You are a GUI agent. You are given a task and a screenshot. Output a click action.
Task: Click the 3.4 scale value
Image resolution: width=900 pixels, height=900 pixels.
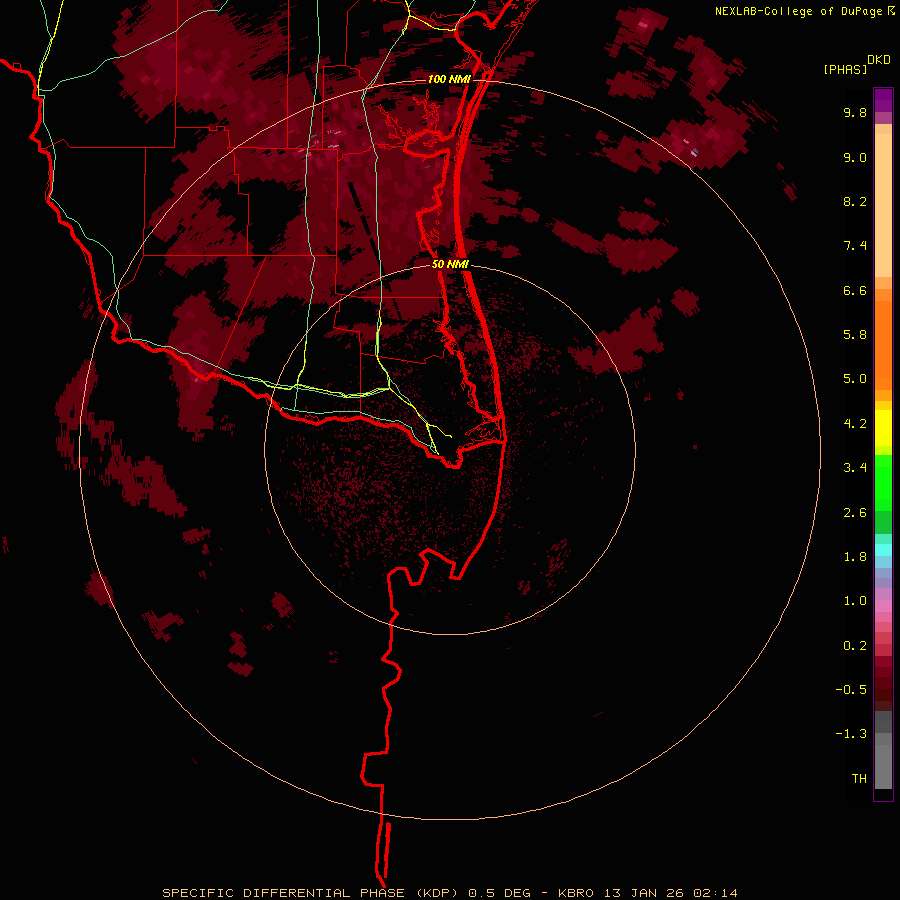(855, 468)
